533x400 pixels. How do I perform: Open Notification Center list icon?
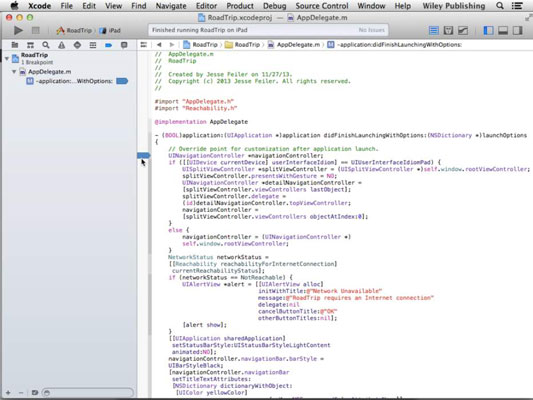517,6
